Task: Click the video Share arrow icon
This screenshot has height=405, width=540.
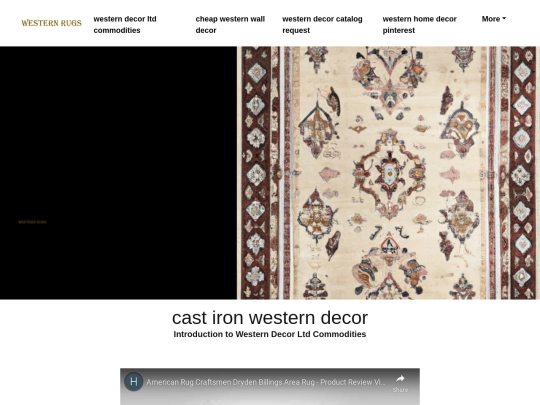Action: [x=400, y=379]
